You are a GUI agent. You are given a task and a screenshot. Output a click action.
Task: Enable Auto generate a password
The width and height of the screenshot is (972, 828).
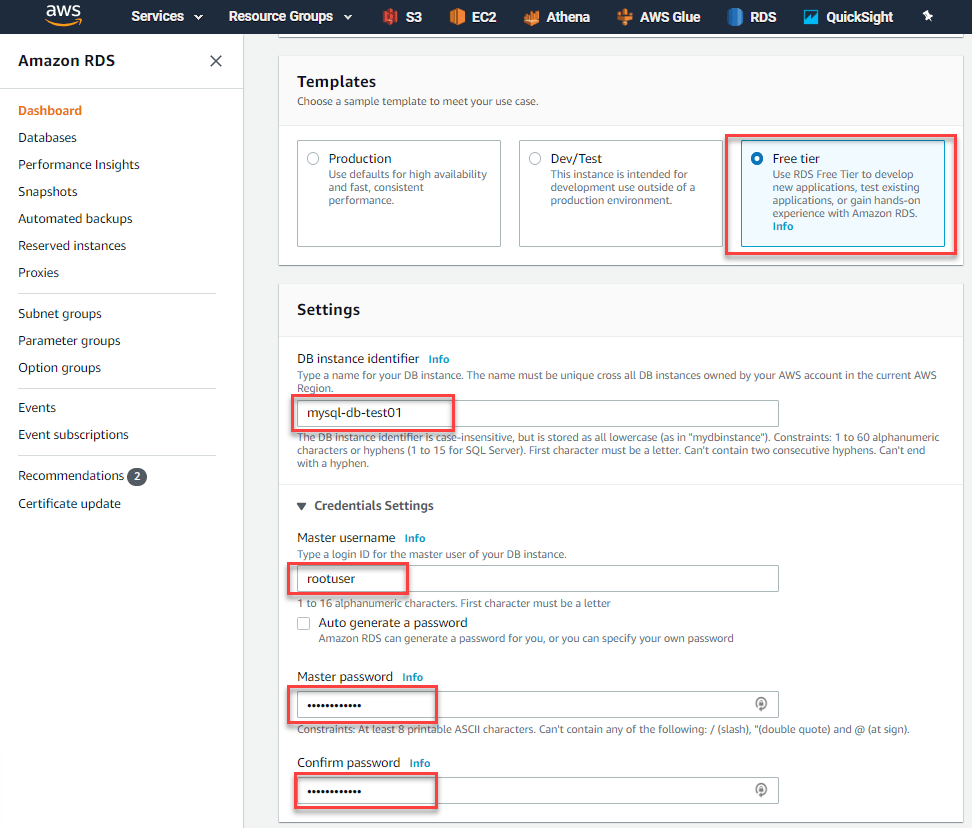(303, 623)
